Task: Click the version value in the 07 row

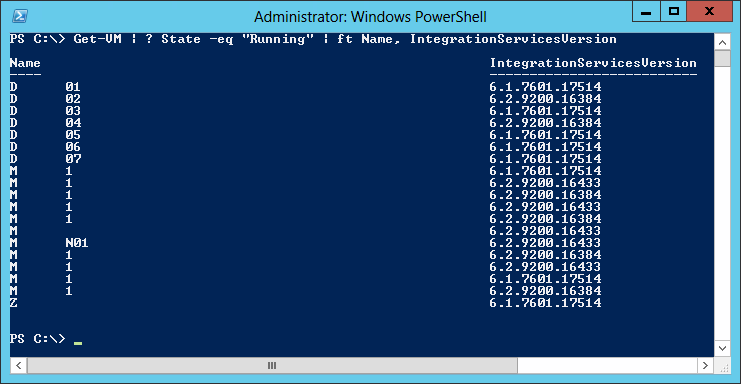Action: tap(545, 159)
